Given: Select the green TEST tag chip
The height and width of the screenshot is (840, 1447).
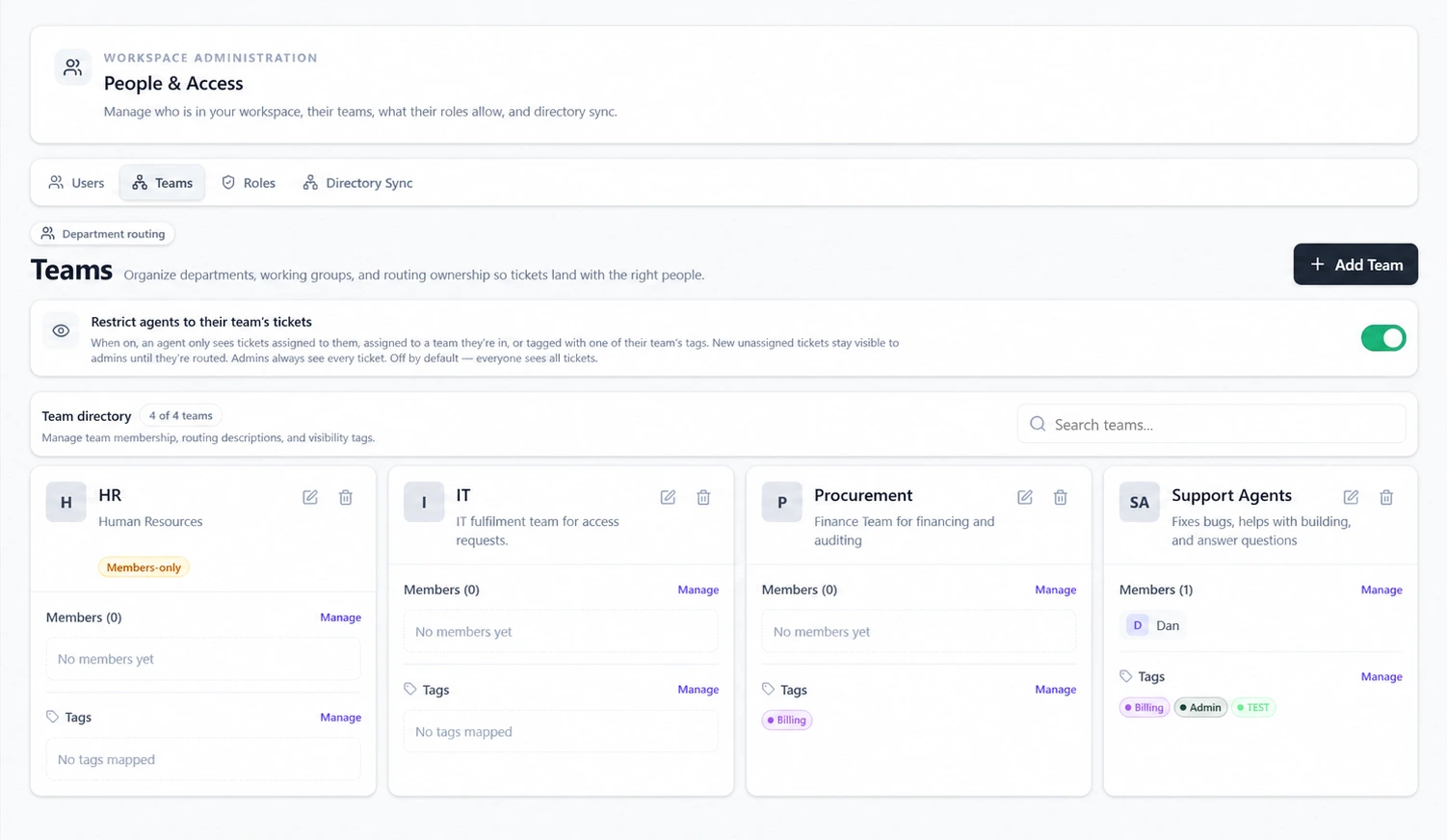Looking at the screenshot, I should pyautogui.click(x=1253, y=707).
